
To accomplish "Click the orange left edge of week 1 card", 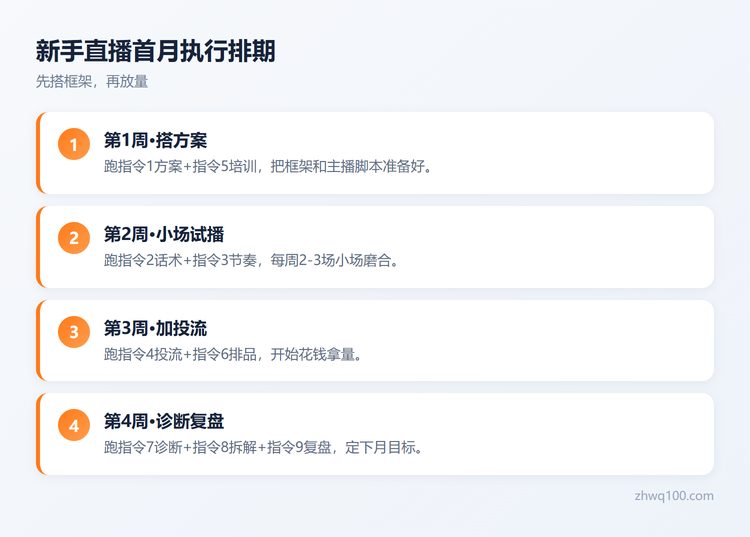I will click(38, 153).
